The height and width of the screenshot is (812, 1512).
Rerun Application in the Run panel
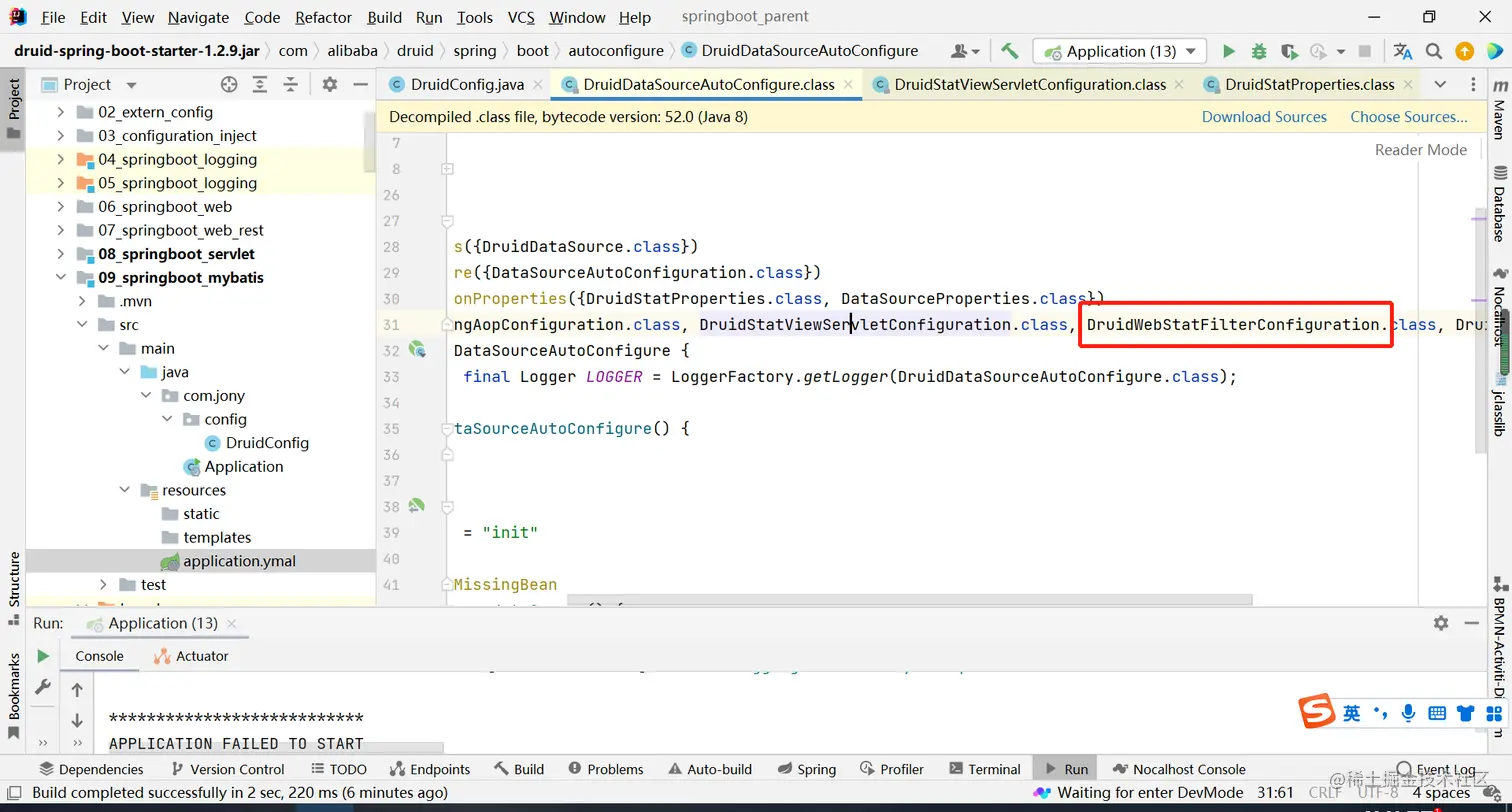click(43, 656)
